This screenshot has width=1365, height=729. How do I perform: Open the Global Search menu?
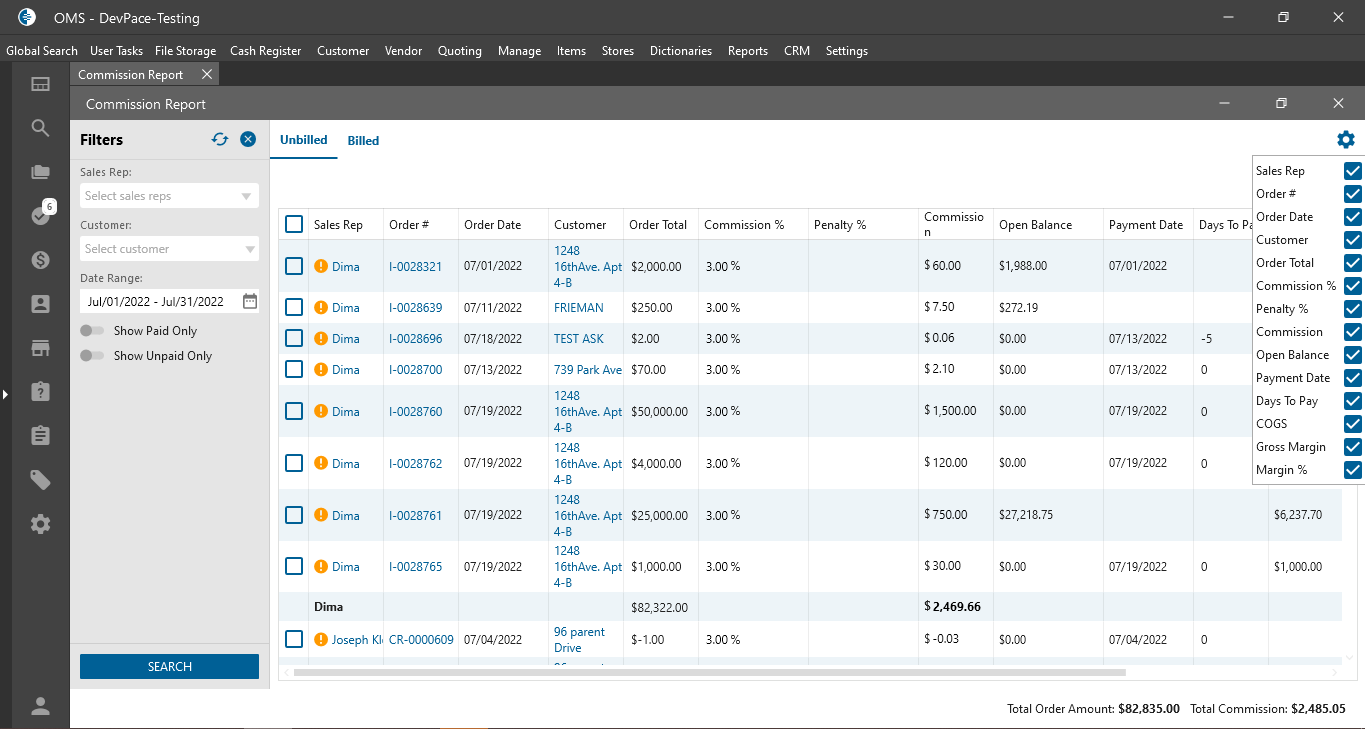pyautogui.click(x=42, y=51)
